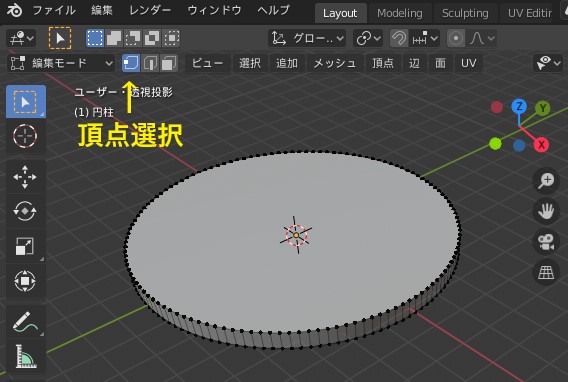
Task: Open the 選択 menu
Action: (250, 63)
